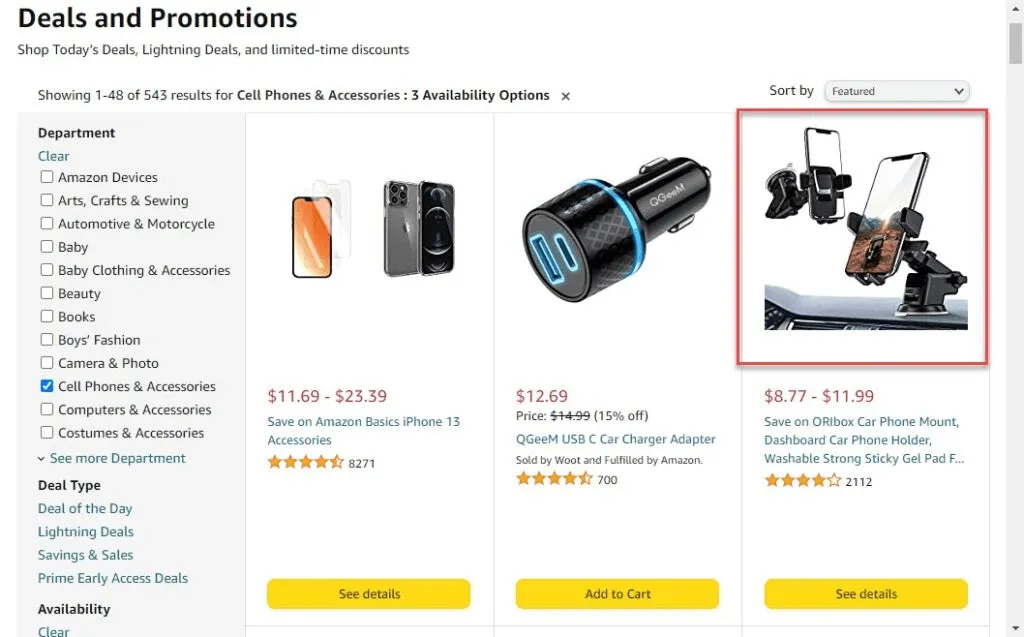Click the Deal of the Day link
The height and width of the screenshot is (637, 1024).
[85, 508]
